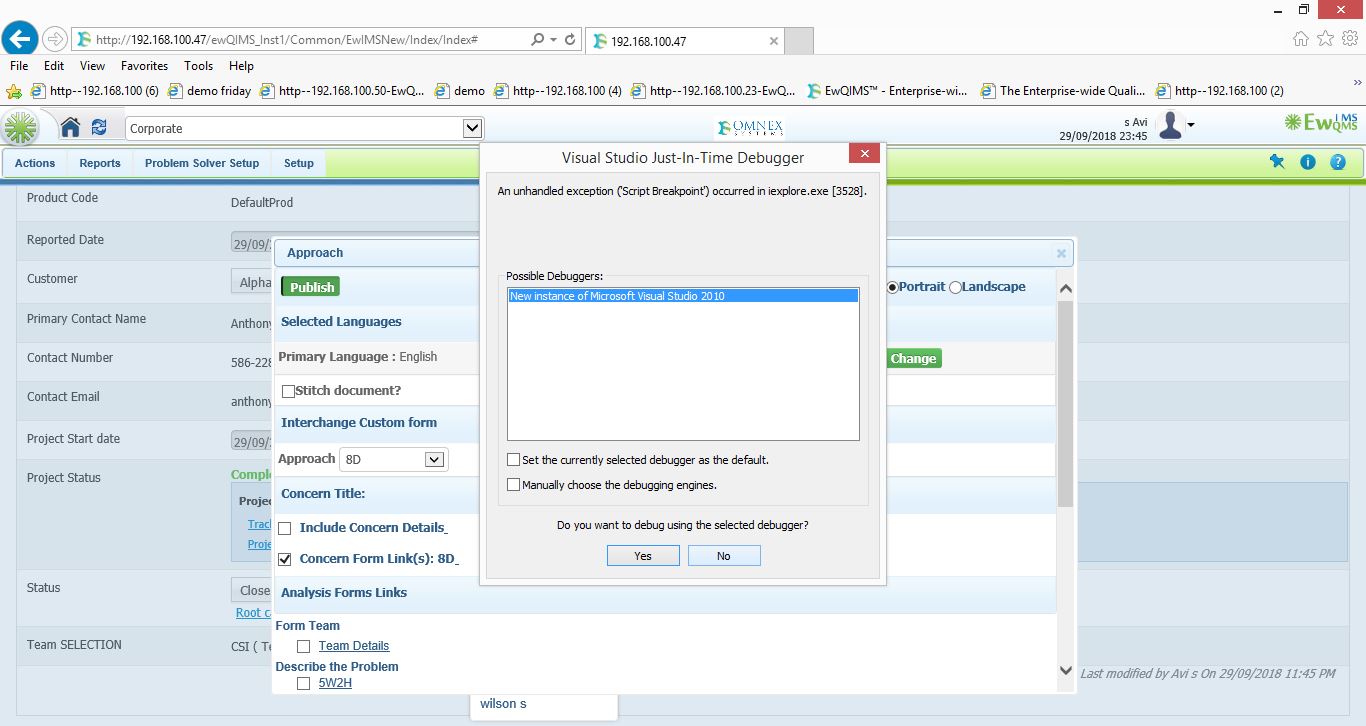Open the Actions menu
This screenshot has height=726, width=1366.
(x=35, y=163)
